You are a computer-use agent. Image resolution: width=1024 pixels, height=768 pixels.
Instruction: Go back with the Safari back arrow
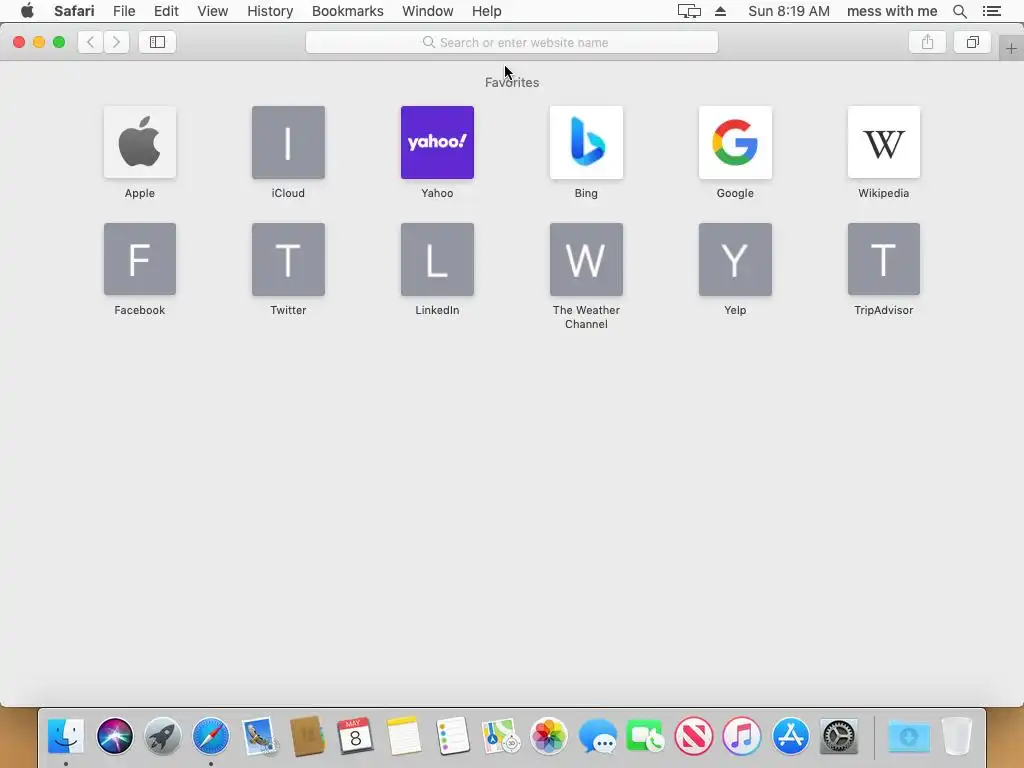click(x=91, y=42)
